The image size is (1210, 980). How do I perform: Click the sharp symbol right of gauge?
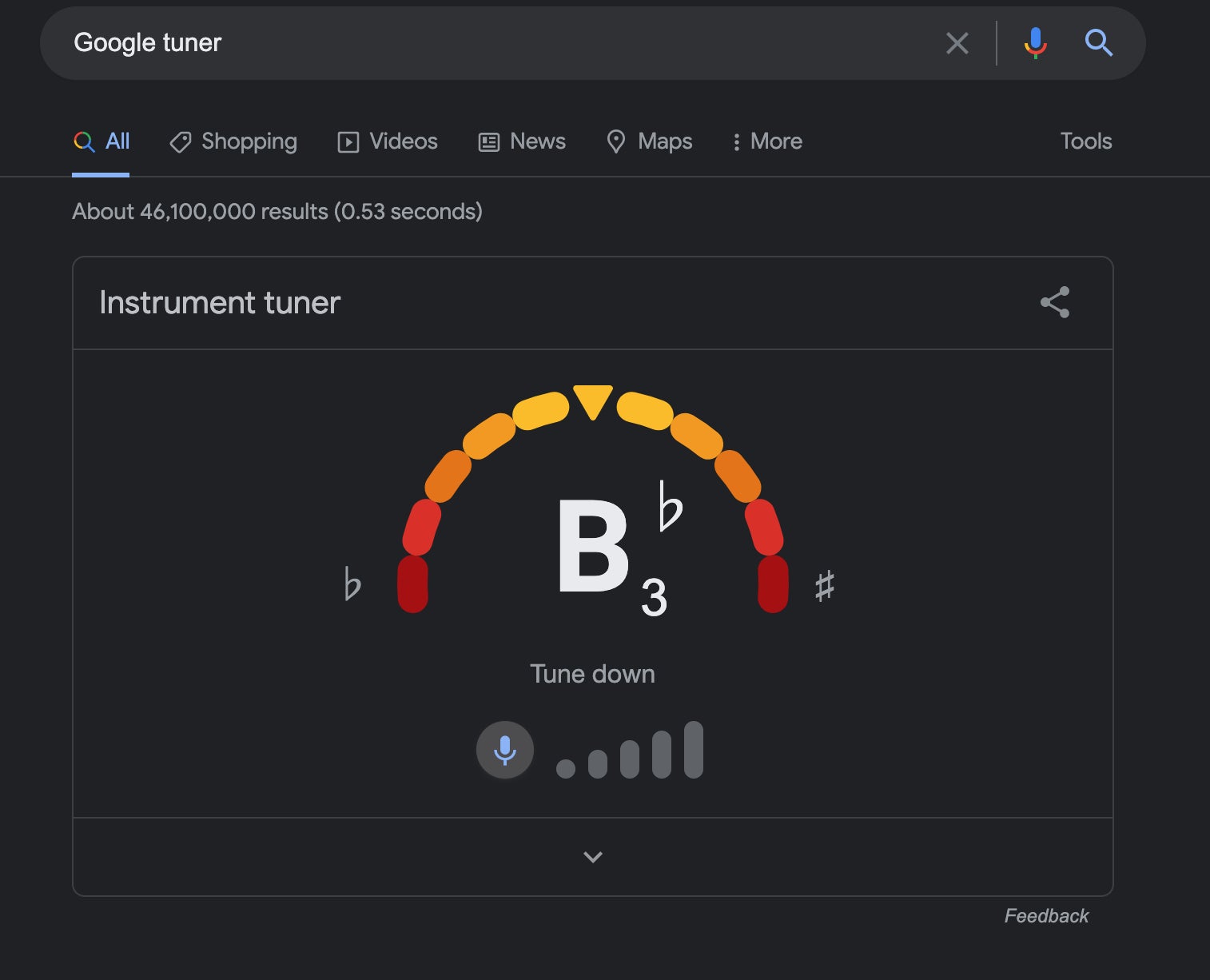(824, 585)
